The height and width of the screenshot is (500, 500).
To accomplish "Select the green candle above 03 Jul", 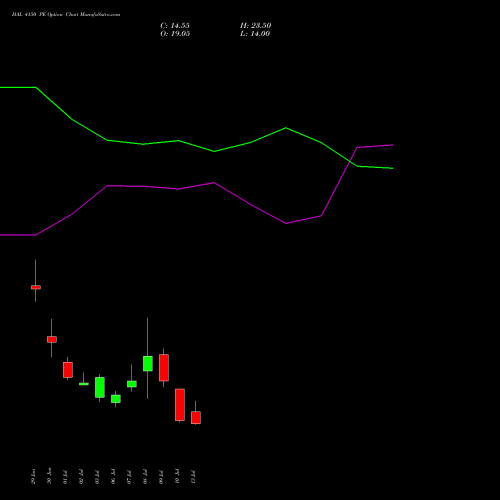I will pos(100,387).
